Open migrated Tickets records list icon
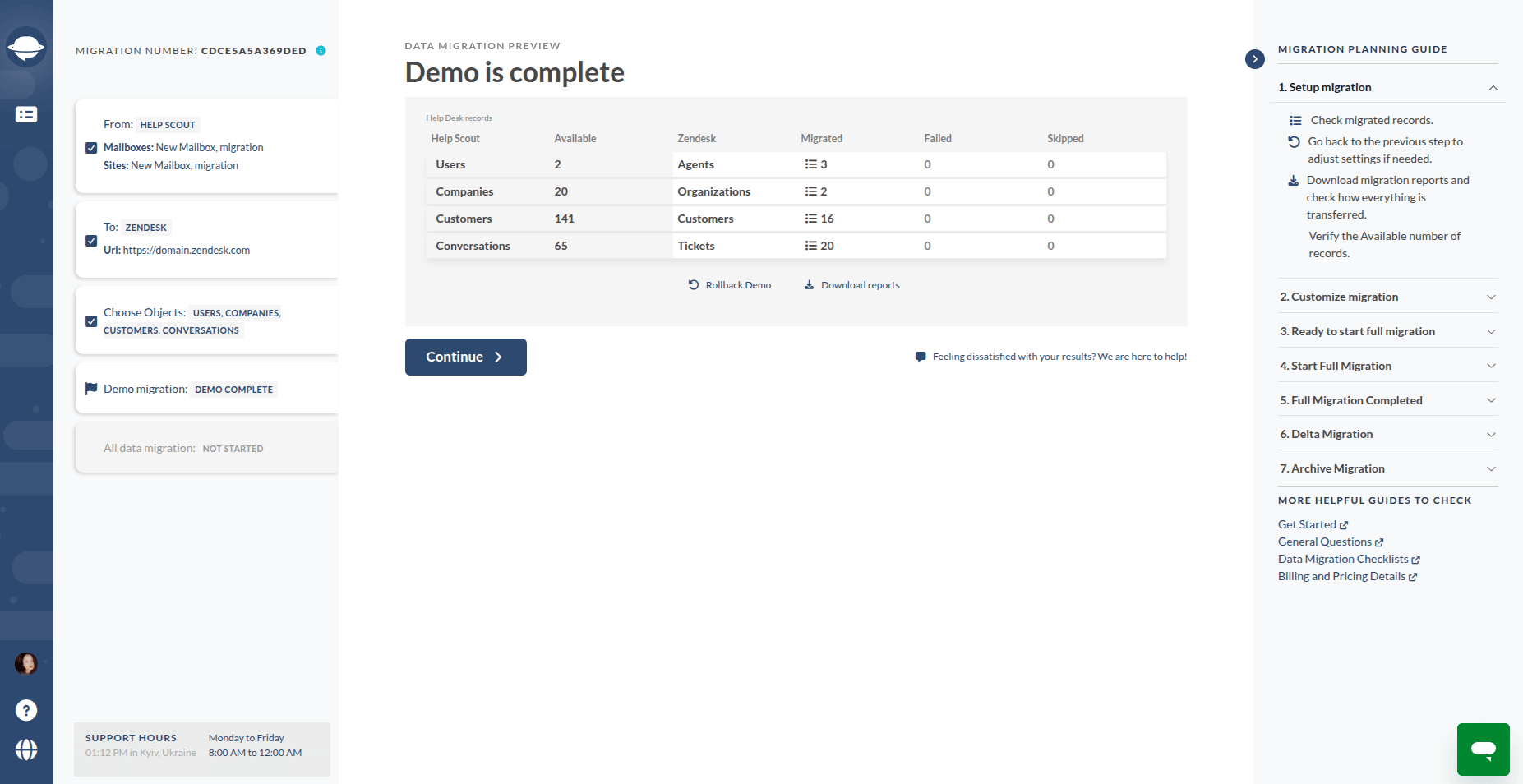This screenshot has width=1523, height=784. (811, 246)
